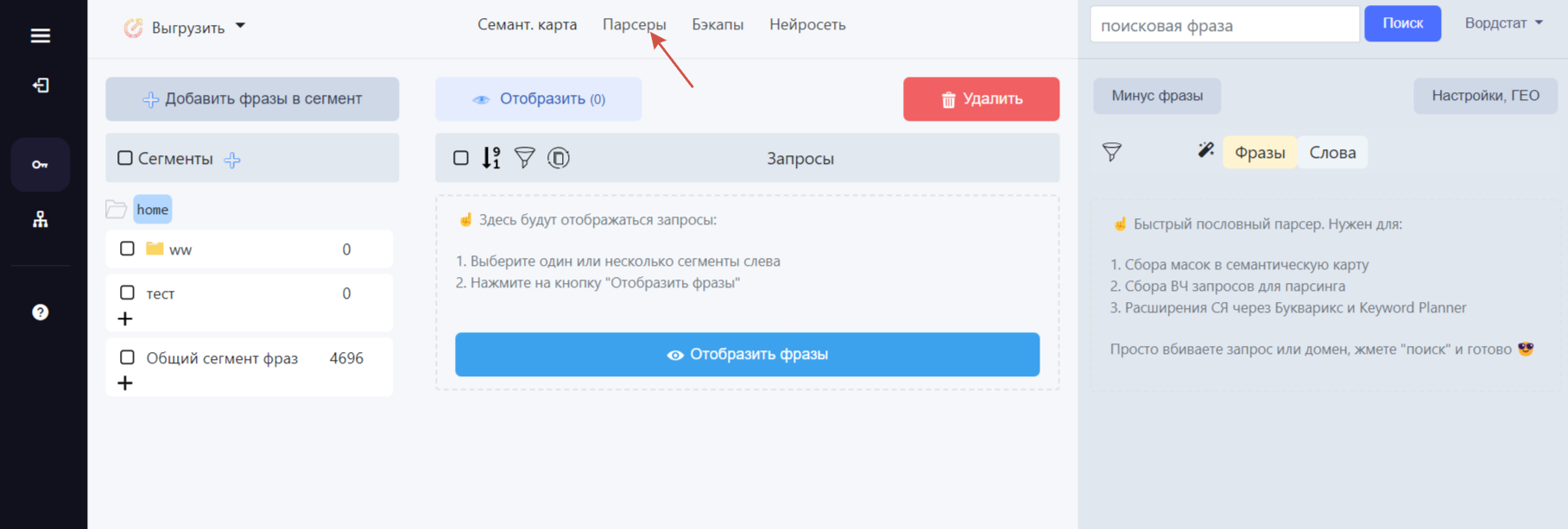Click the filter funnel icon in parser panel
This screenshot has width=1568, height=529.
click(1112, 153)
